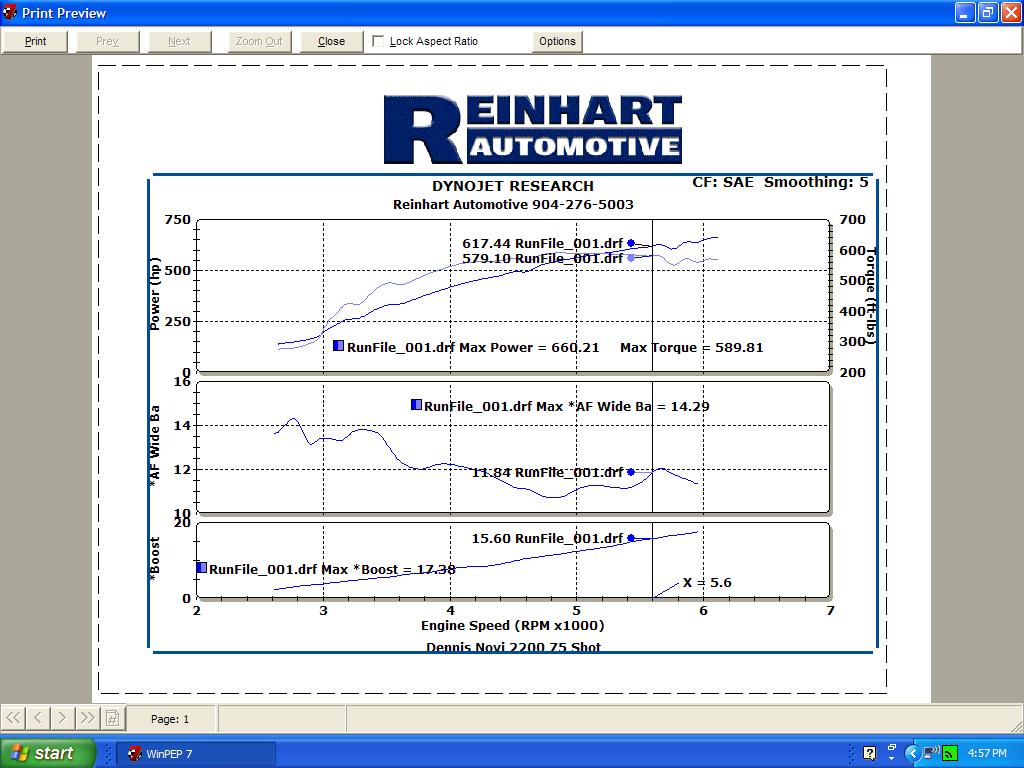Image resolution: width=1024 pixels, height=768 pixels.
Task: Click 'CF: SAE Smoothing: 5' text
Action: point(780,182)
